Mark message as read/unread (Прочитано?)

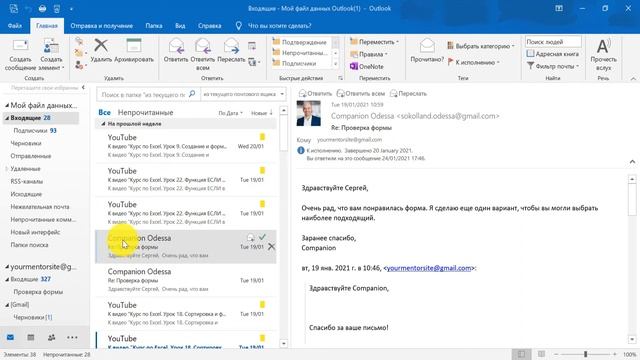(427, 51)
